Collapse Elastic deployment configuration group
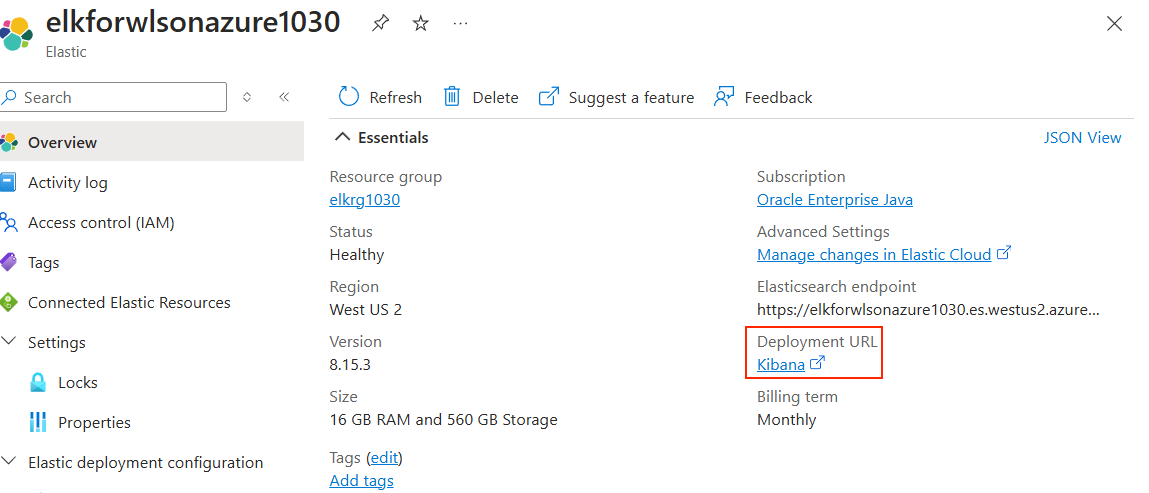Screen dimensions: 1149x493 [x=9, y=462]
